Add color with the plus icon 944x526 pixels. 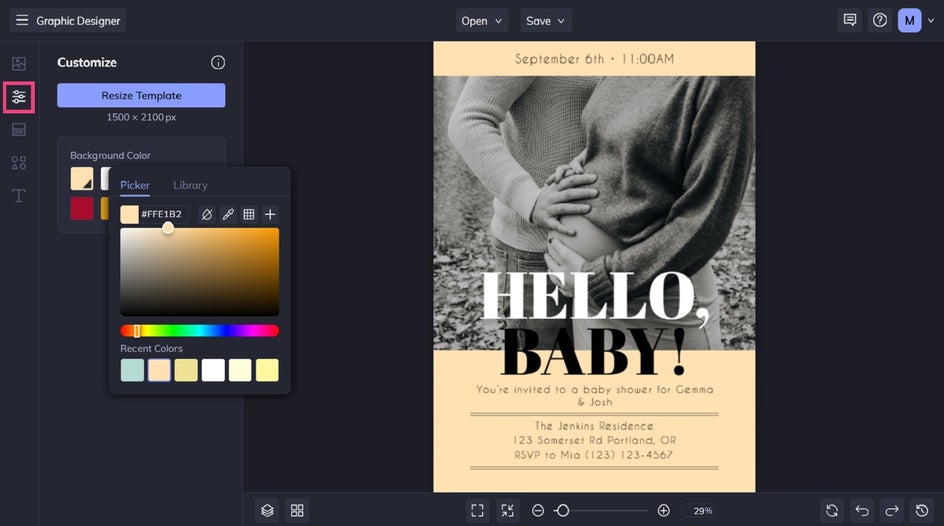click(270, 214)
